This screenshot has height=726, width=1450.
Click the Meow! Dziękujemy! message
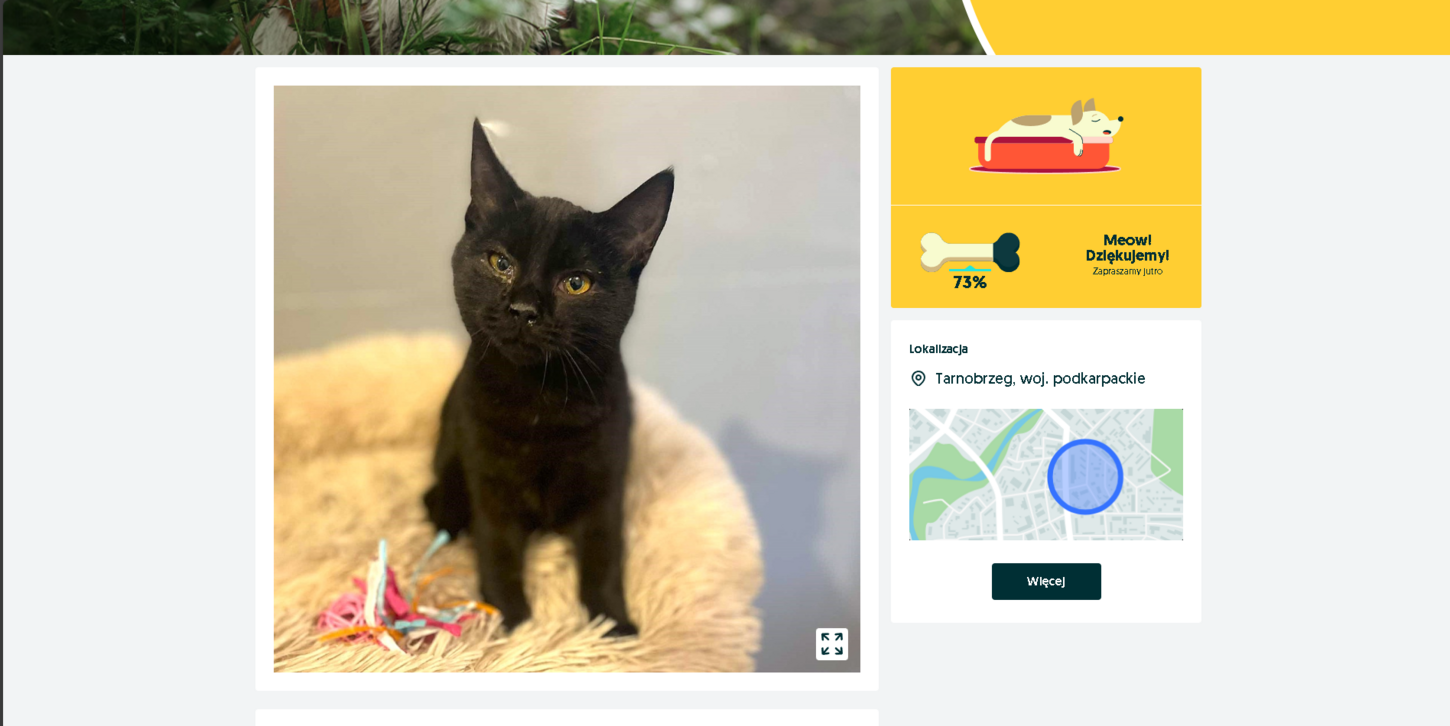coord(1127,248)
